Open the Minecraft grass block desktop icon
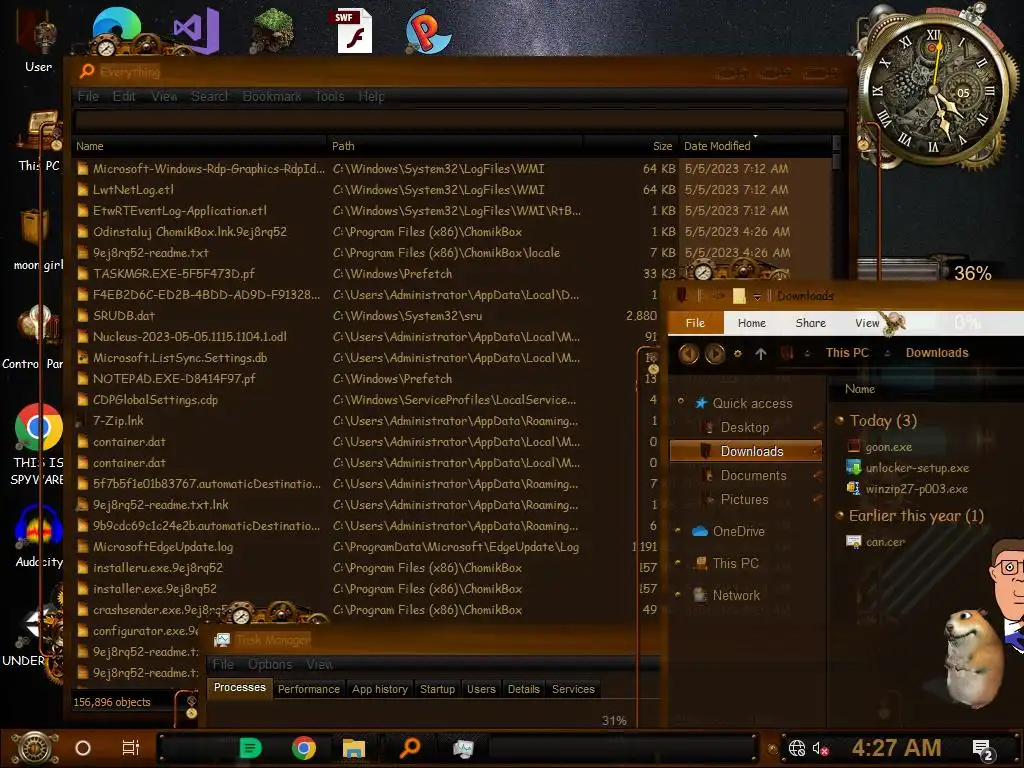1024x768 pixels. coord(272,29)
